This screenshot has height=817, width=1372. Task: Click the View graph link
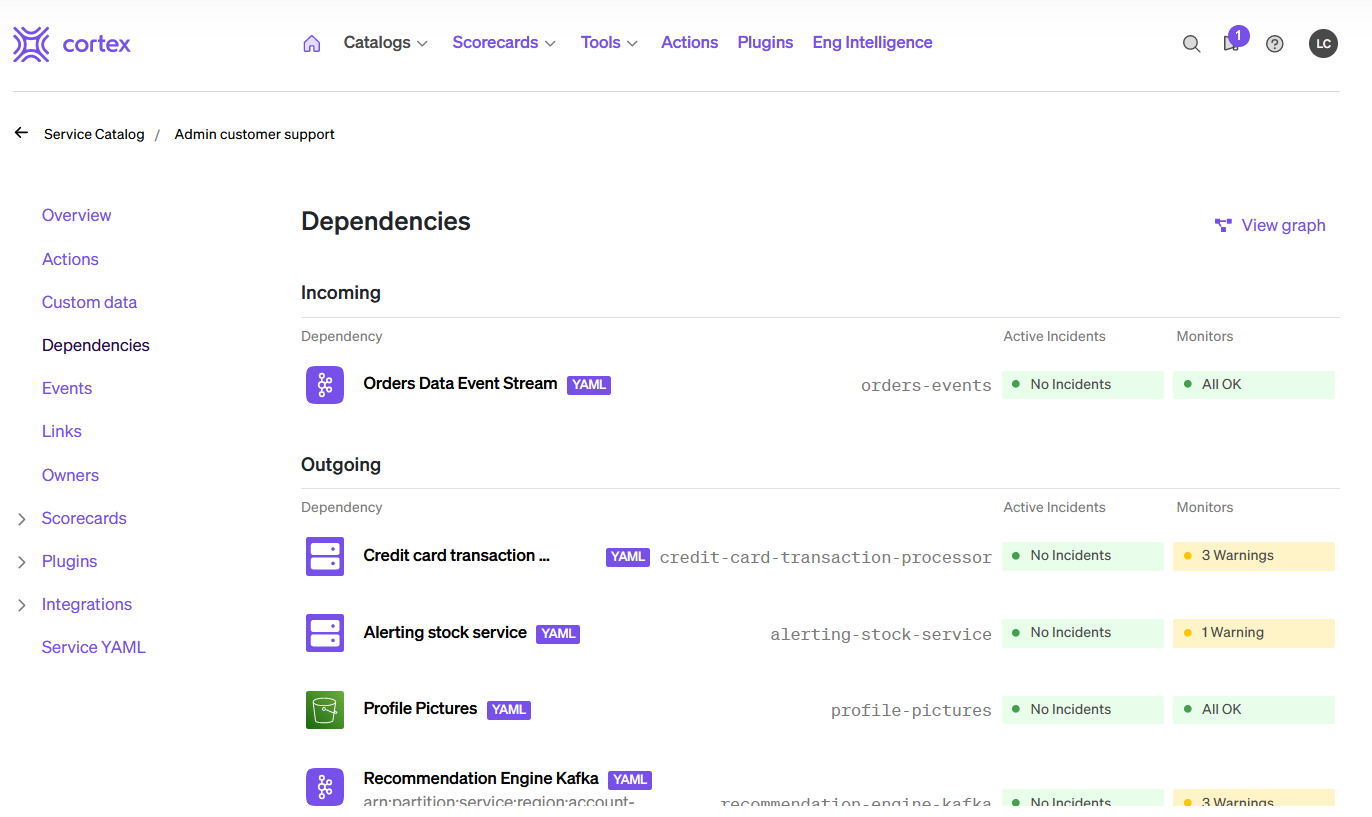(x=1282, y=225)
